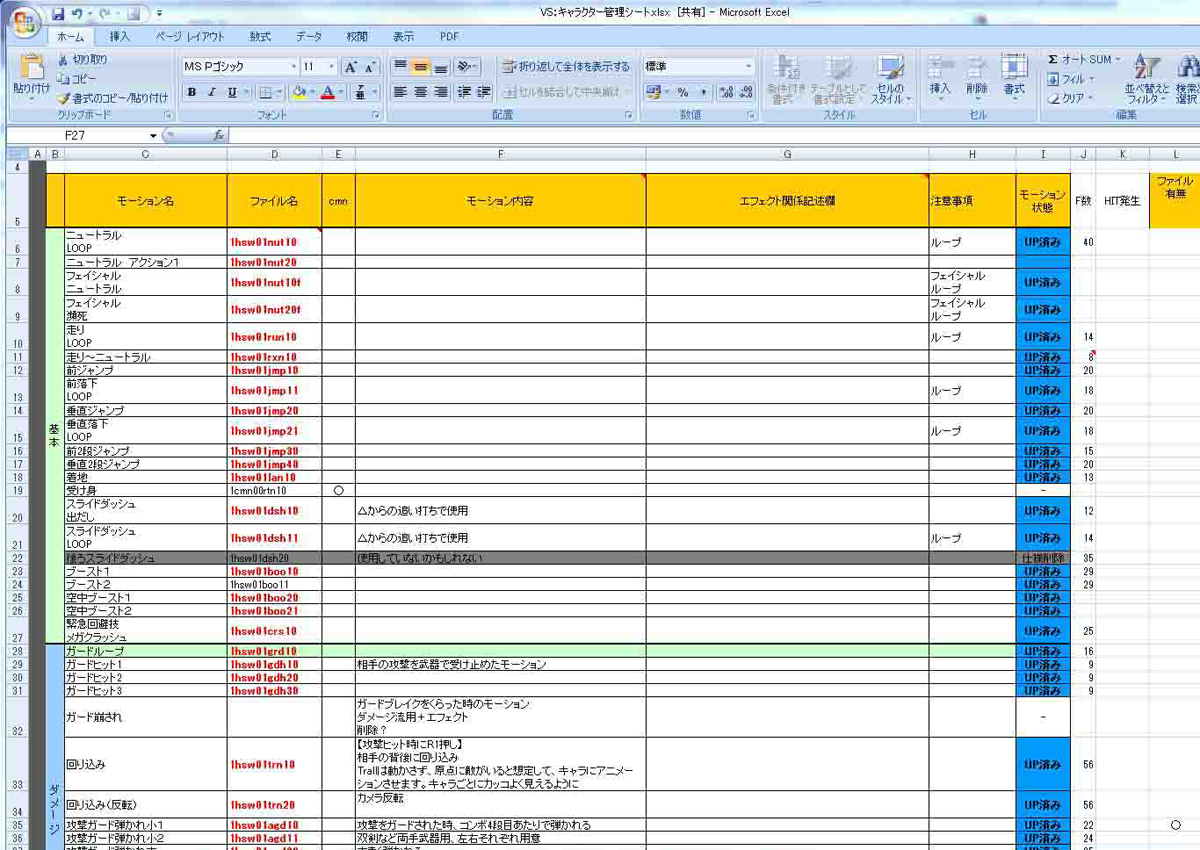Viewport: 1200px width, 850px height.
Task: Click 折り返して全体を表示する wrap text button
Action: pos(566,67)
